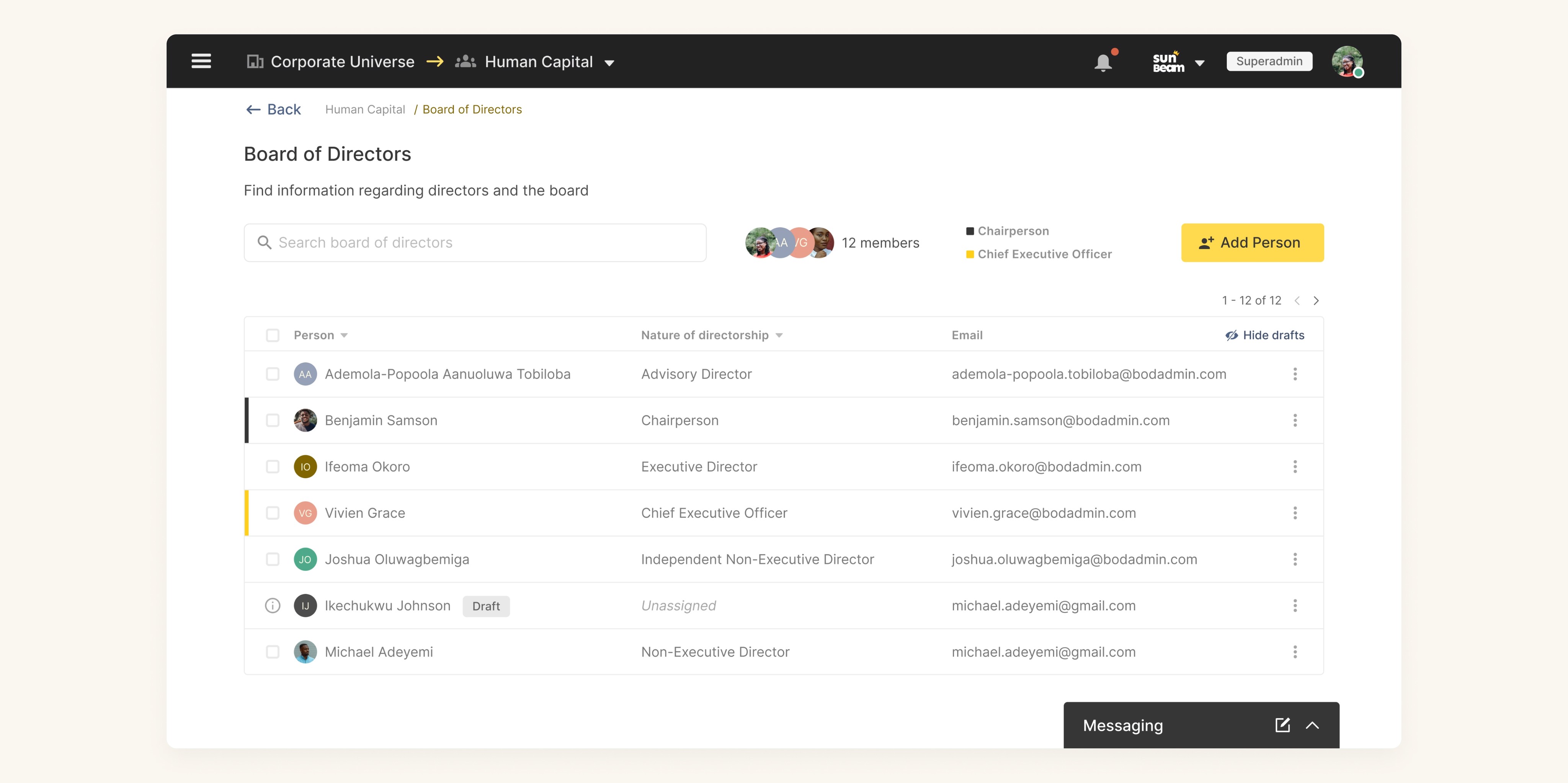The height and width of the screenshot is (783, 1568).
Task: Open the Sunbeam company switcher dropdown
Action: [1199, 63]
